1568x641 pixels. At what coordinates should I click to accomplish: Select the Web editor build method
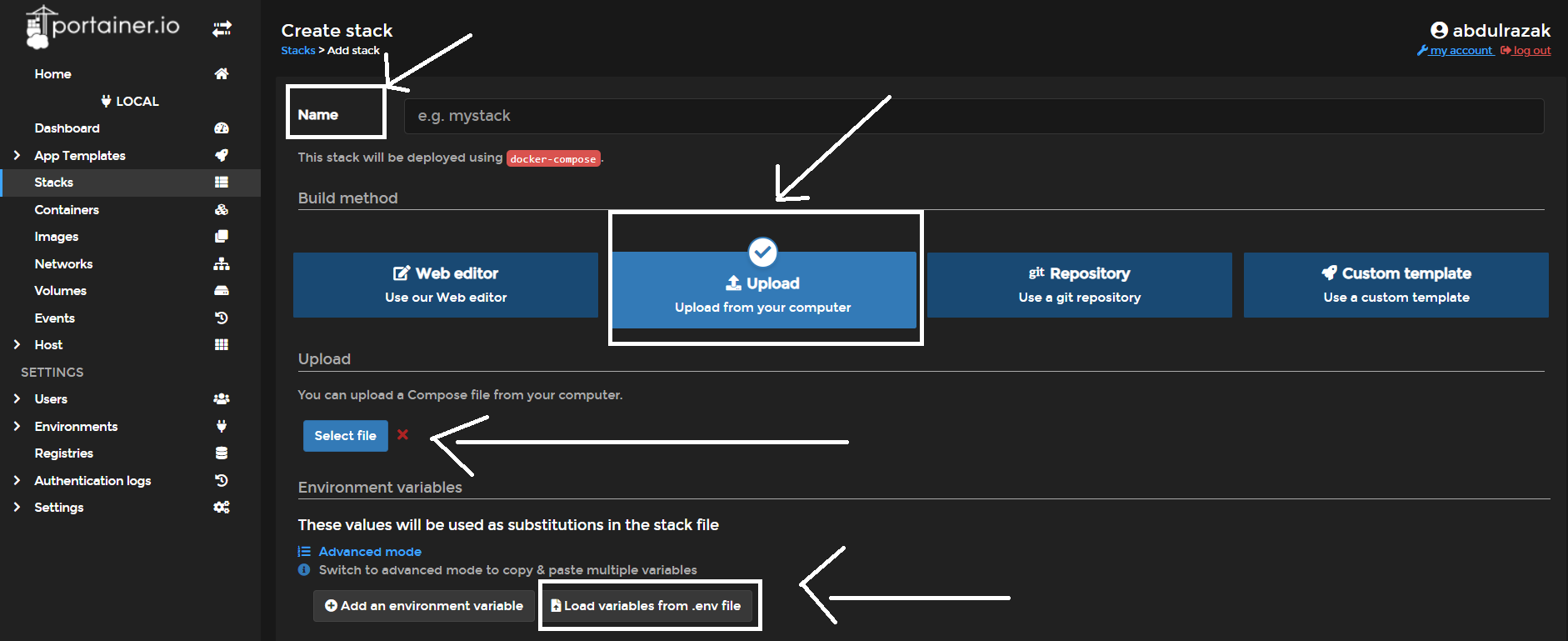click(446, 285)
